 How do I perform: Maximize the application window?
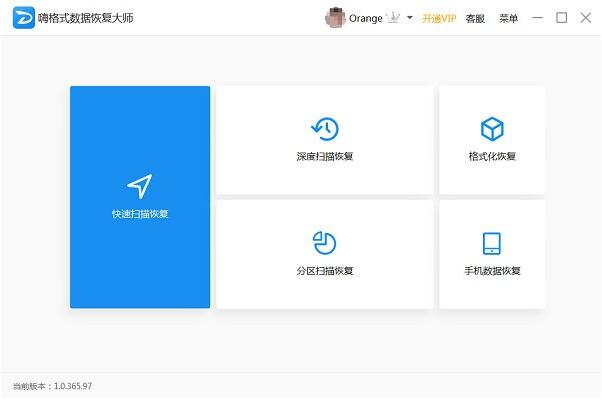click(x=562, y=18)
